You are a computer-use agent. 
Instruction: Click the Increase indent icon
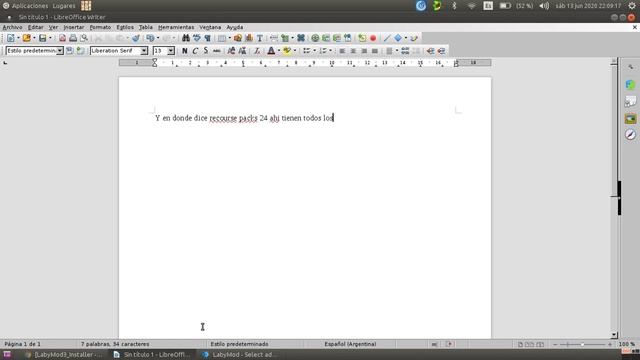[430, 51]
